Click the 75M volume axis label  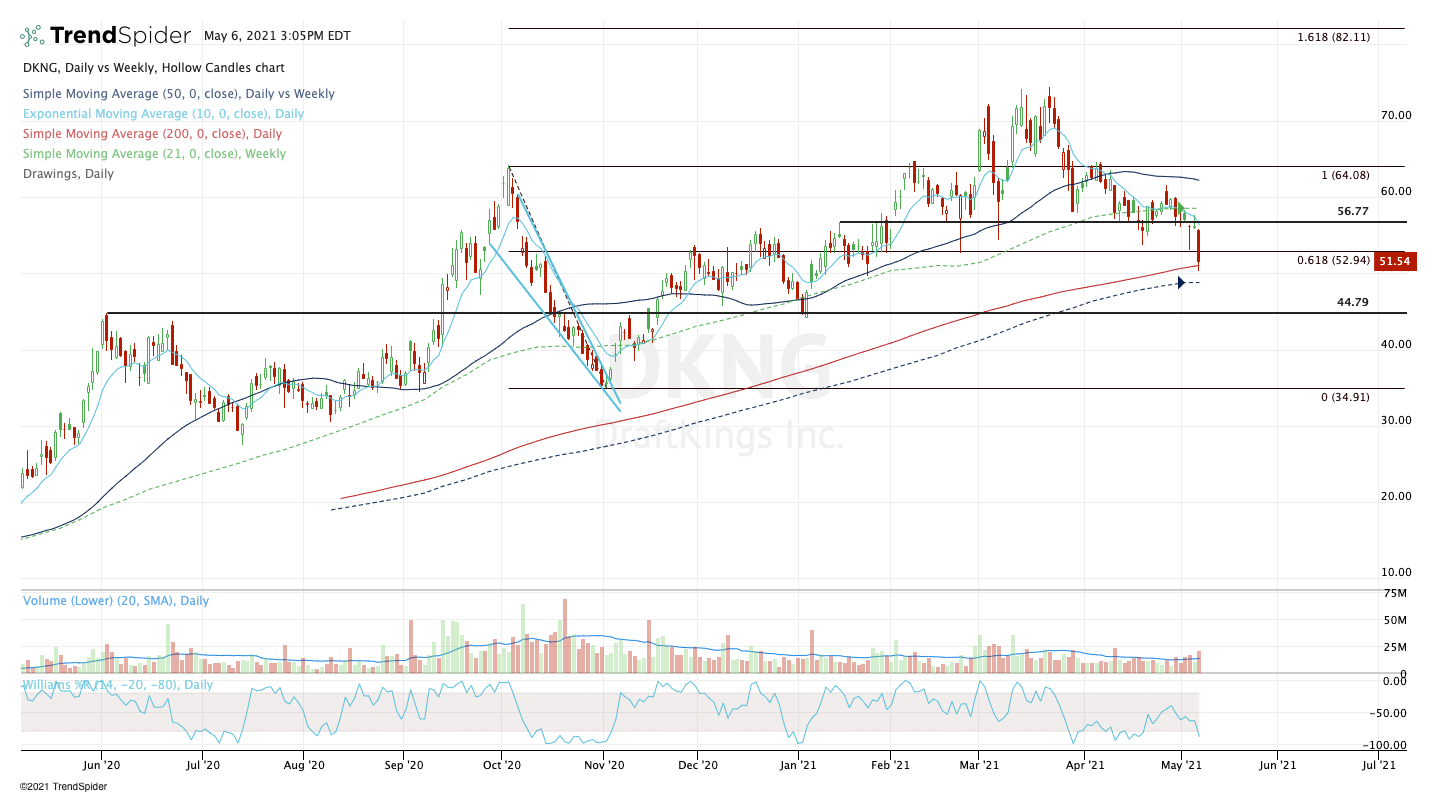coord(1397,593)
